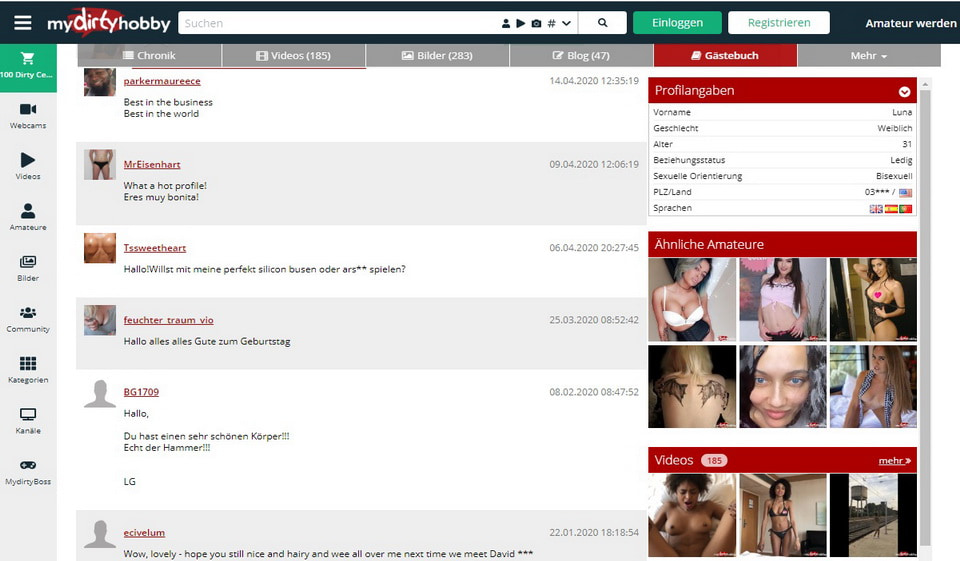Select Bilder in the left sidebar
Image resolution: width=960 pixels, height=561 pixels.
(x=28, y=262)
